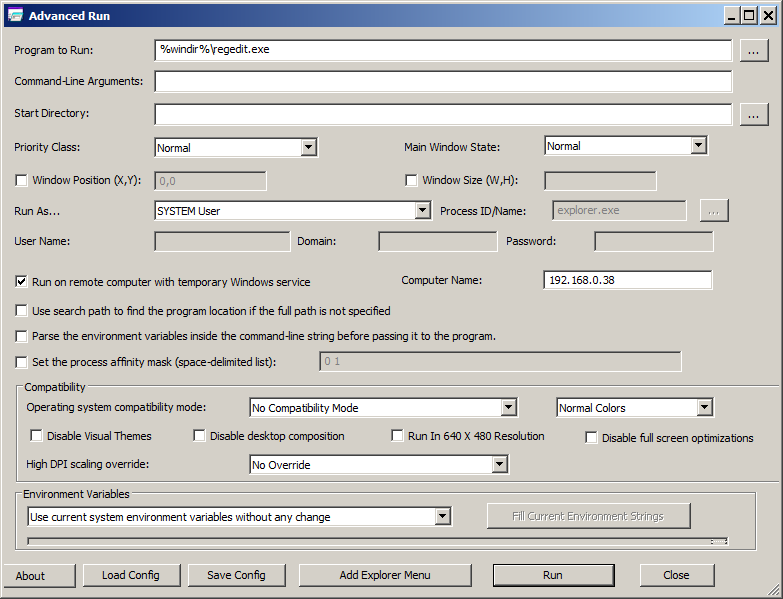Check Disable desktop composition

pyautogui.click(x=199, y=436)
